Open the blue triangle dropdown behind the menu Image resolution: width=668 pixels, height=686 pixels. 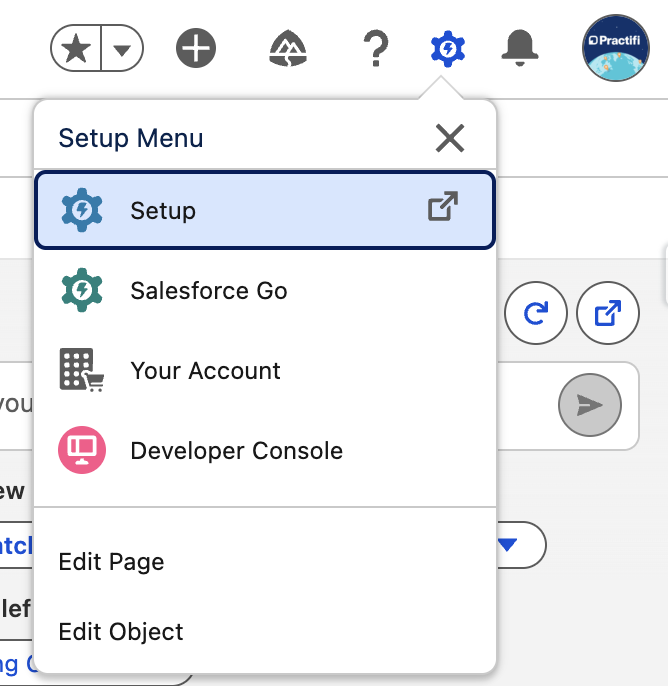[x=521, y=545]
